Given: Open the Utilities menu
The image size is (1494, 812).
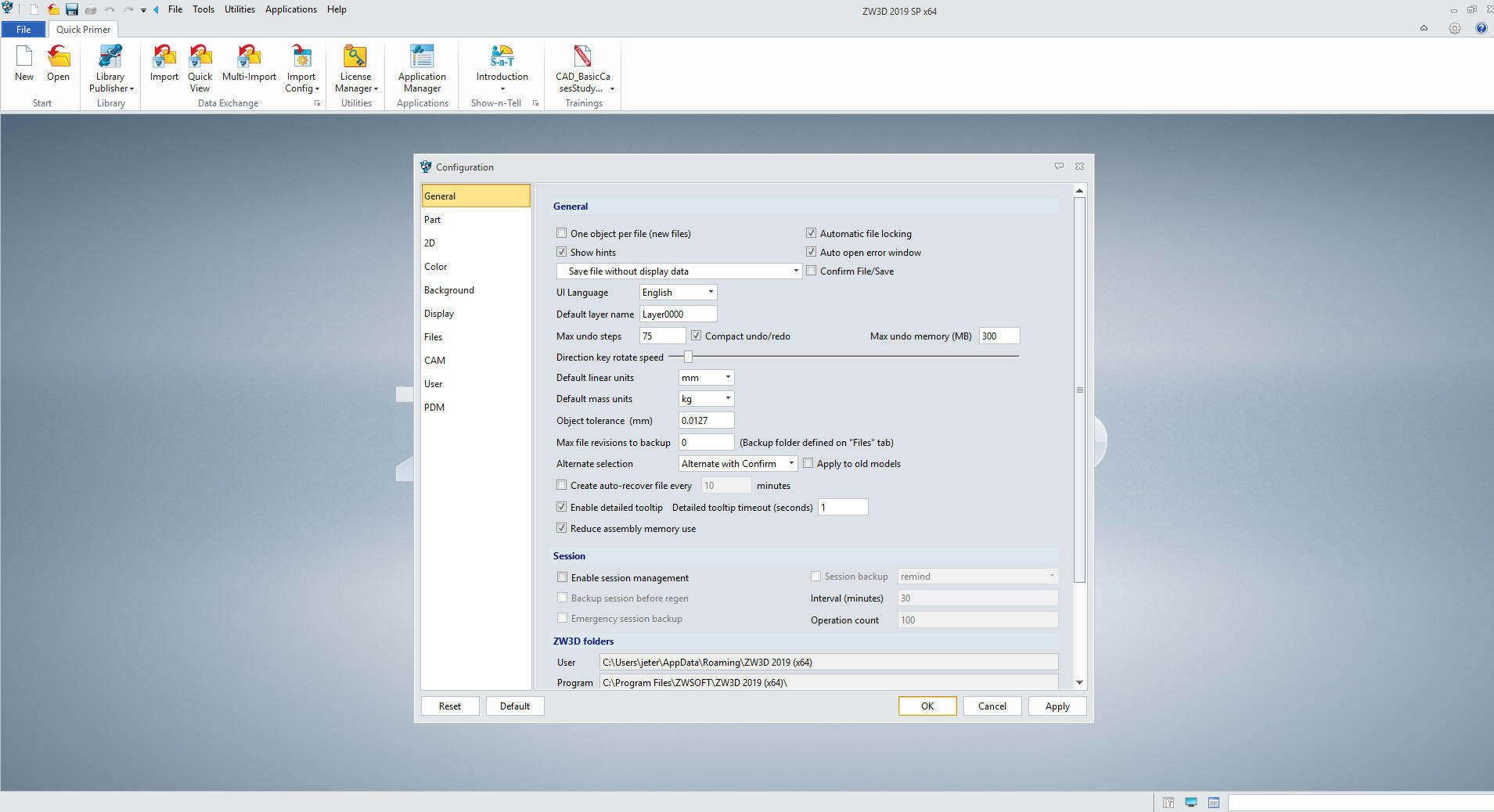Looking at the screenshot, I should point(239,9).
